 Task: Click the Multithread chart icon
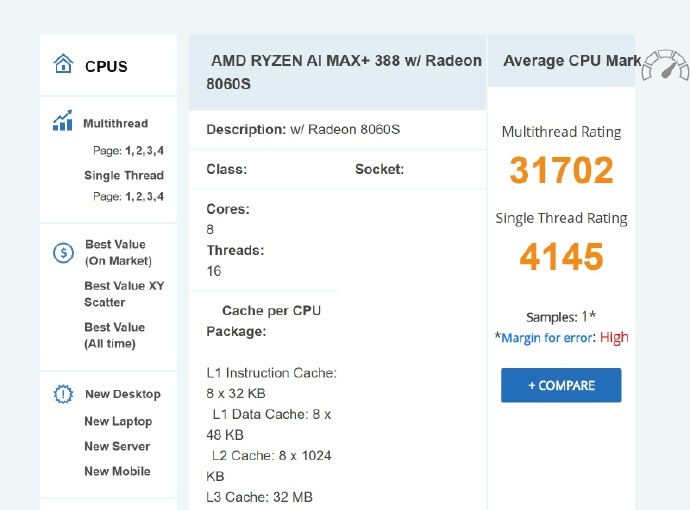(63, 122)
